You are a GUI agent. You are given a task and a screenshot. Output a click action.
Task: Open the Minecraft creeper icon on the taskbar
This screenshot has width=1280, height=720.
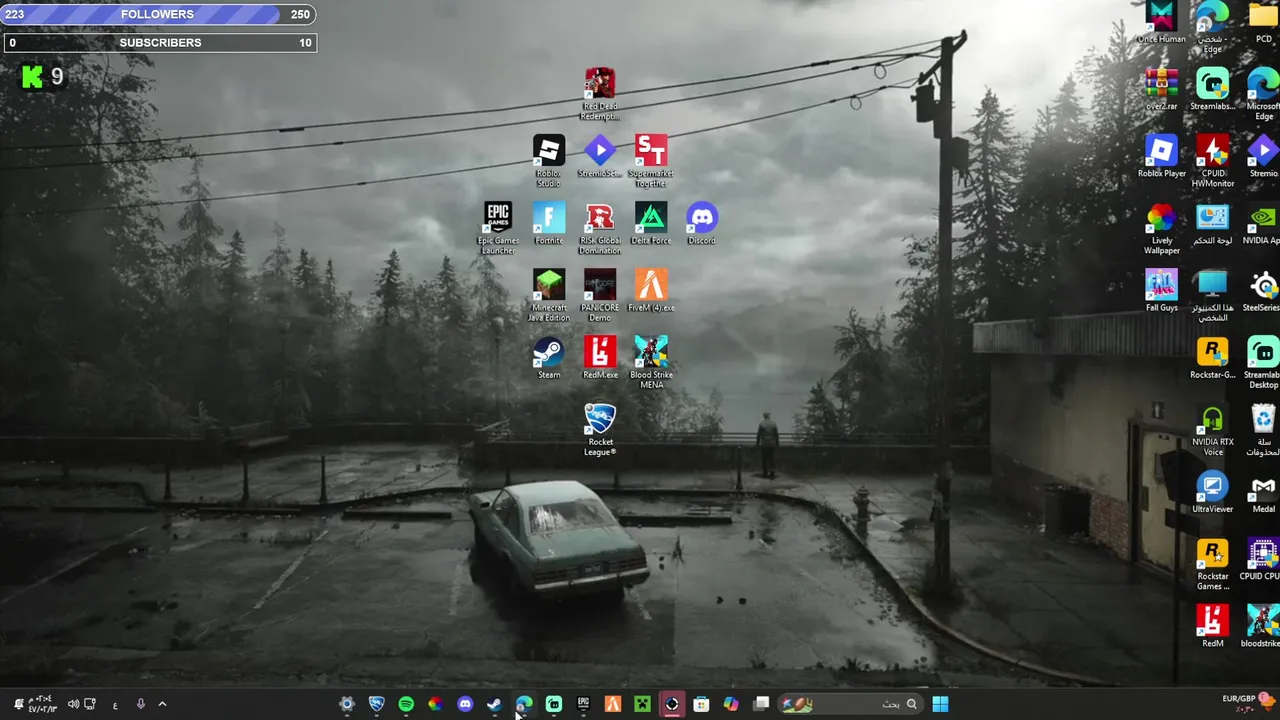pos(642,704)
